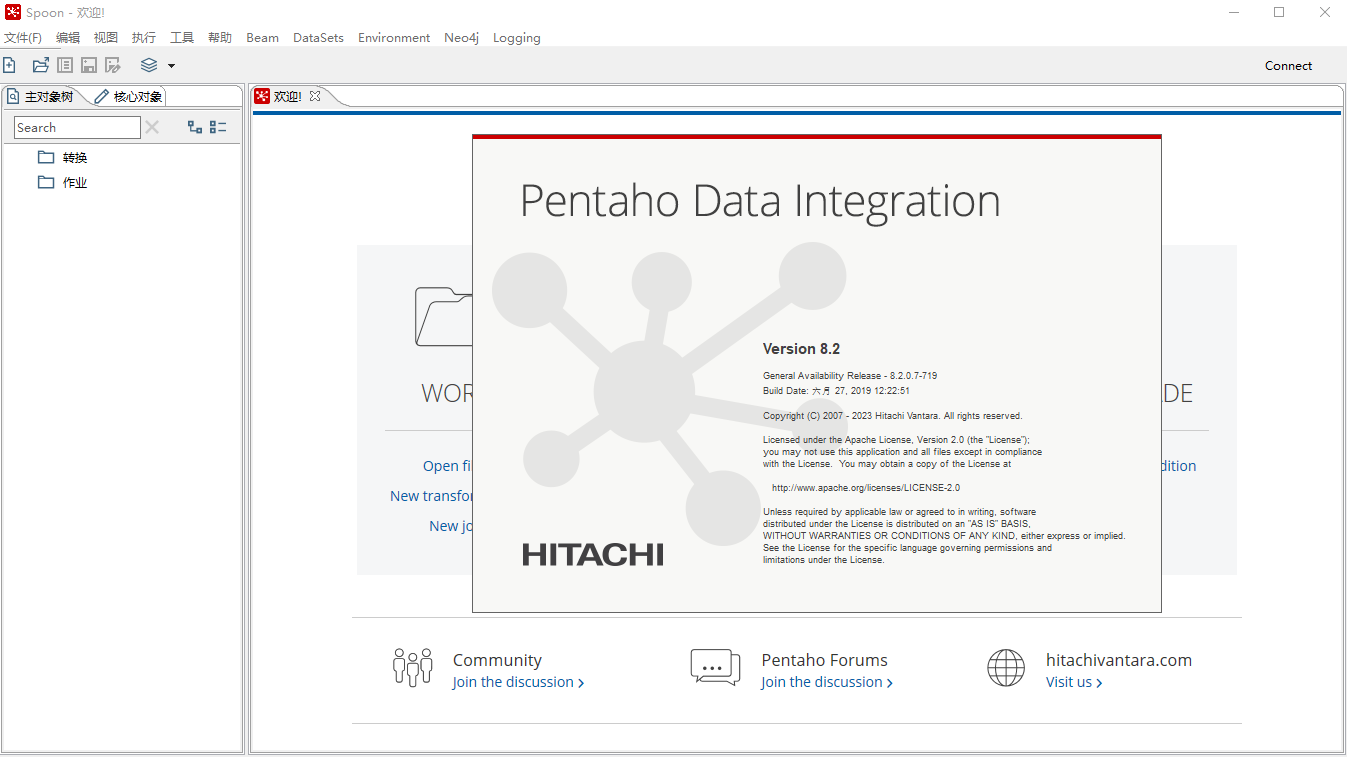
Task: Click the perspectives layers icon
Action: (149, 65)
